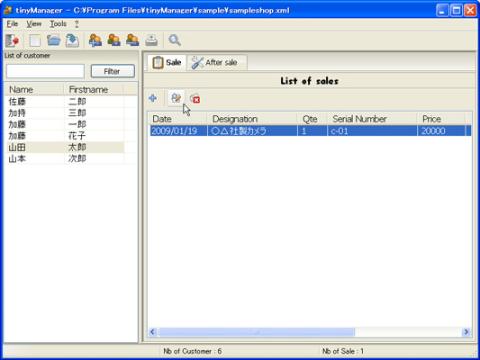
Task: Click firstname 二郎 in customer list
Action: (x=77, y=101)
